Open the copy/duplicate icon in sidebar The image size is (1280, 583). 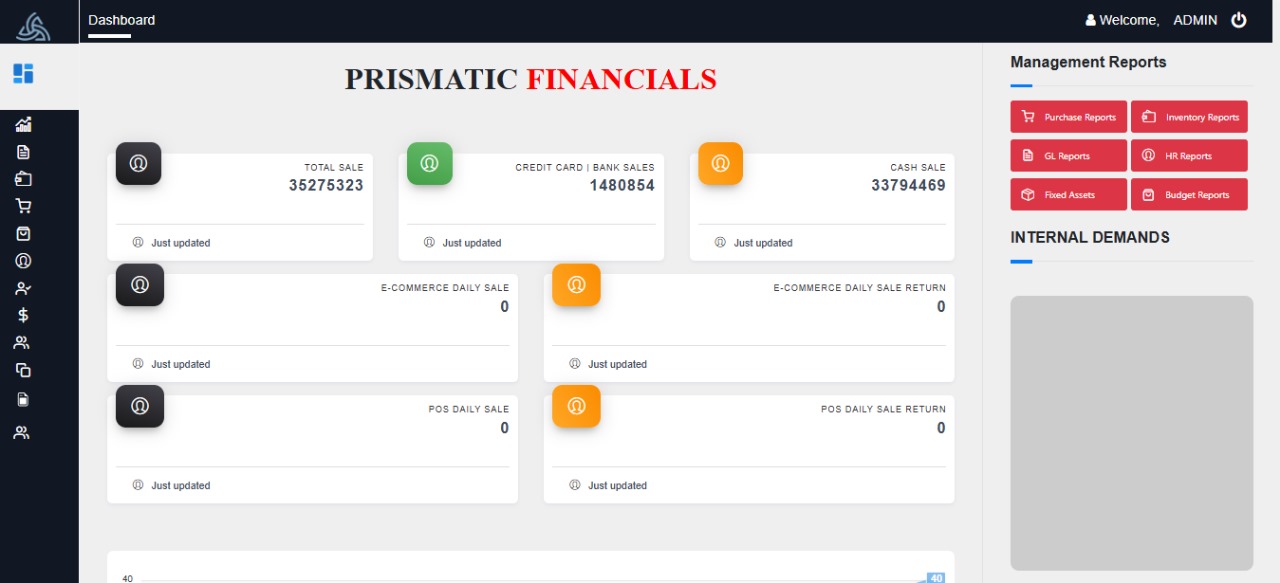coord(23,370)
